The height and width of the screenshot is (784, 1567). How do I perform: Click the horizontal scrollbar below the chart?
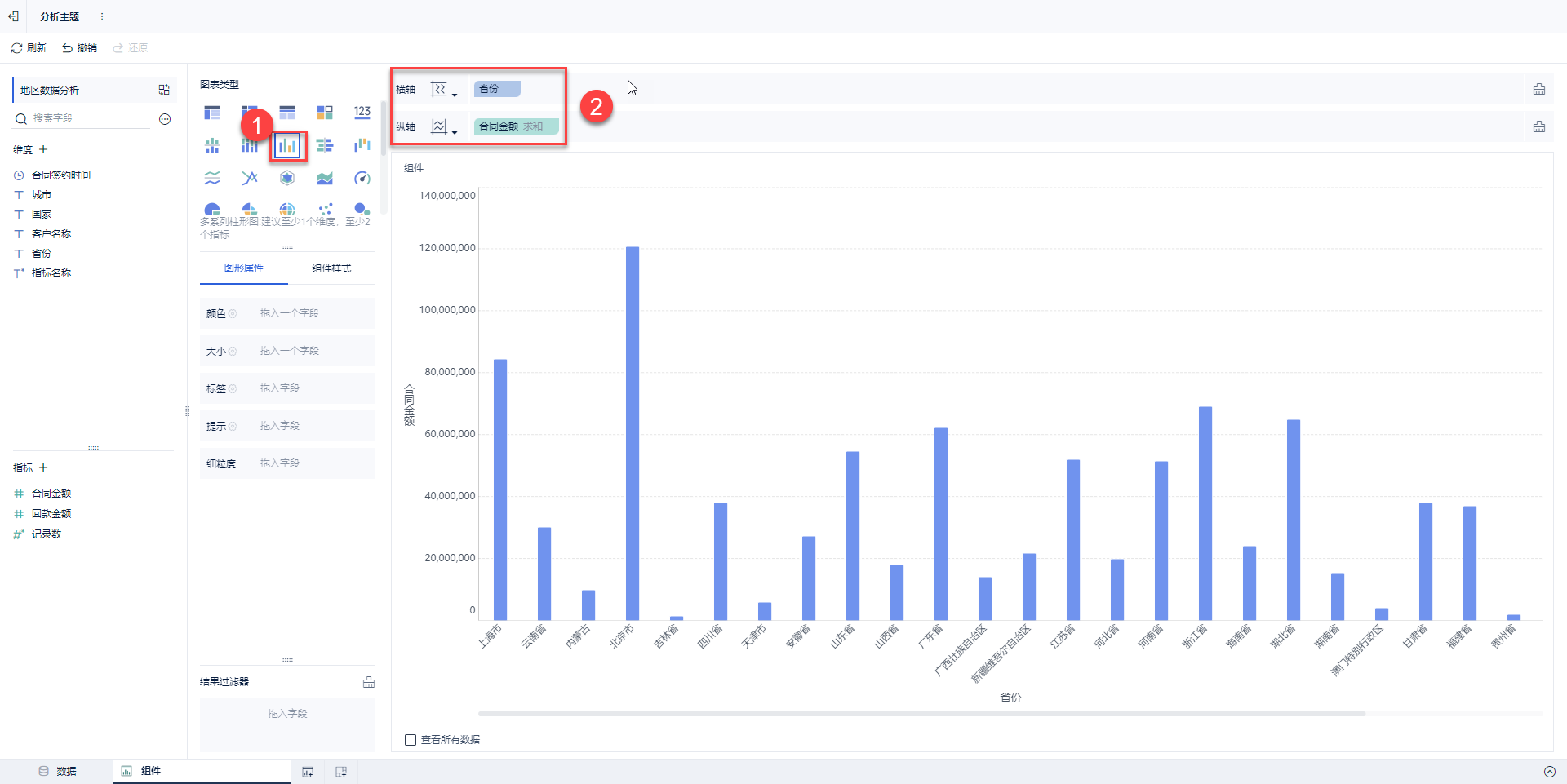(921, 714)
